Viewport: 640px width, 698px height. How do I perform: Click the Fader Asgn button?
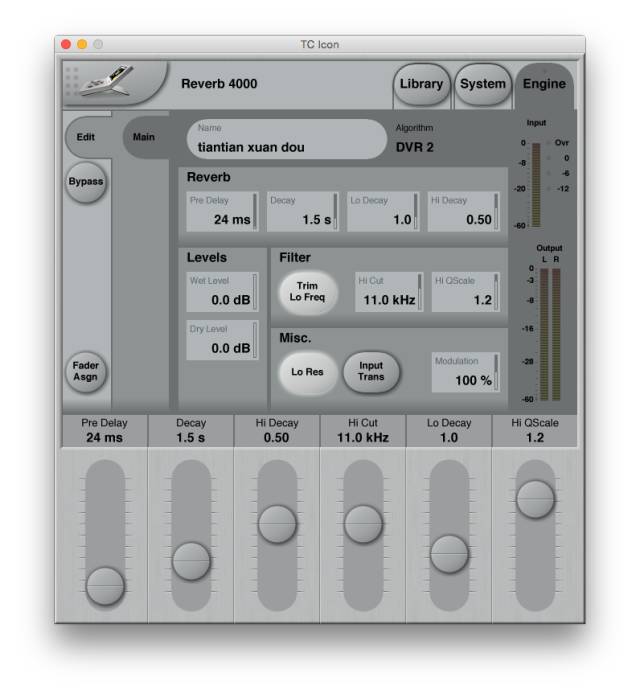tap(85, 371)
